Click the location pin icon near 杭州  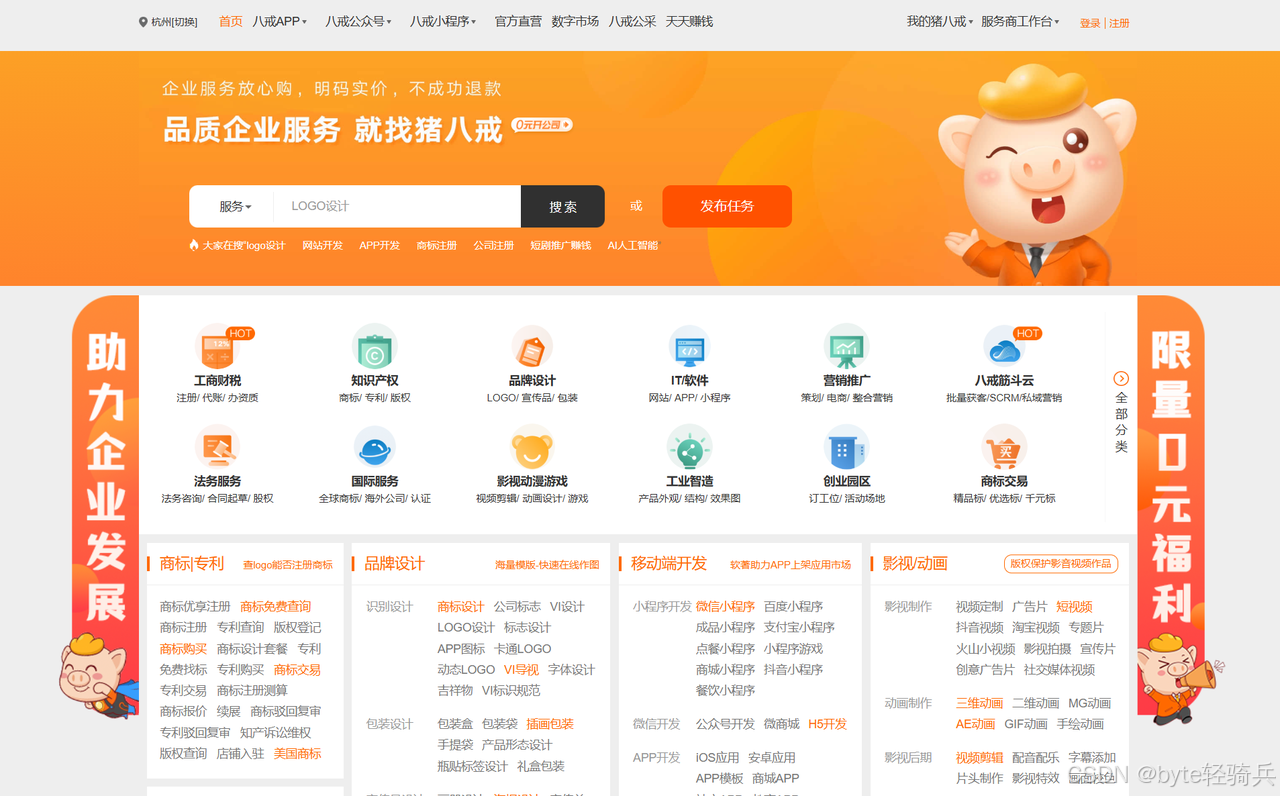pos(143,22)
